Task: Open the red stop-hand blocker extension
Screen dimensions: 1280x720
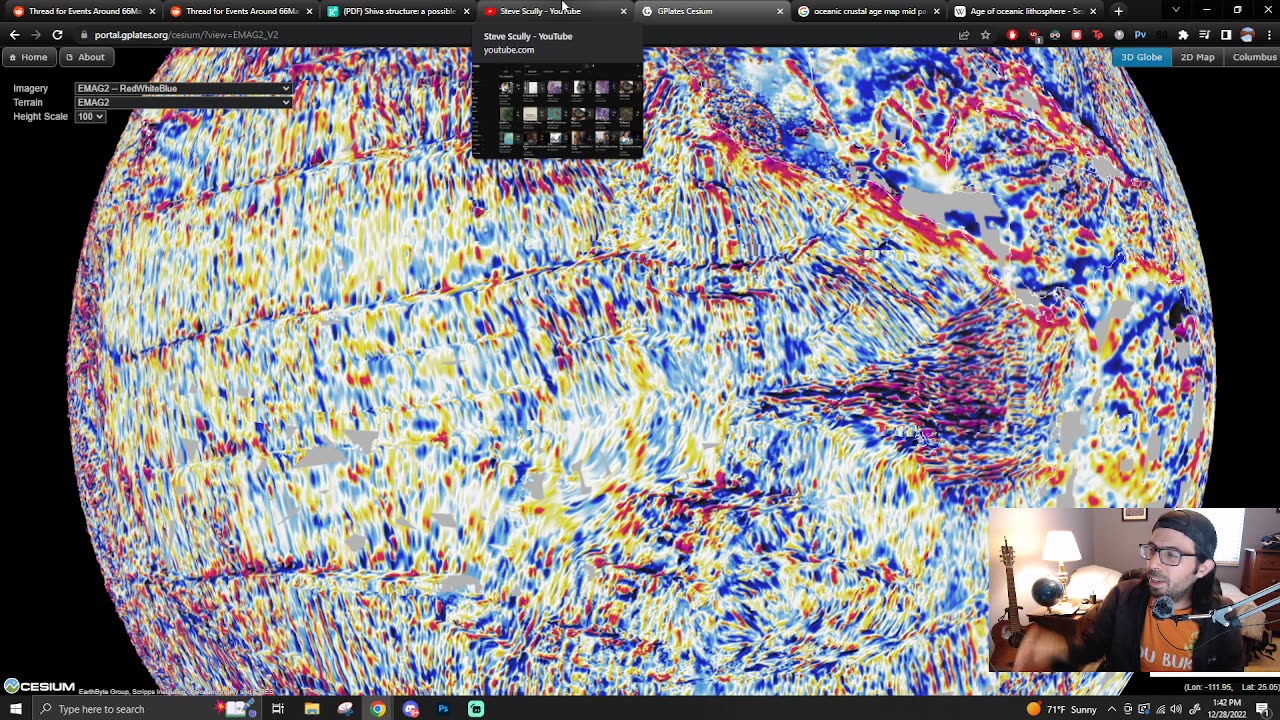Action: coord(1012,35)
